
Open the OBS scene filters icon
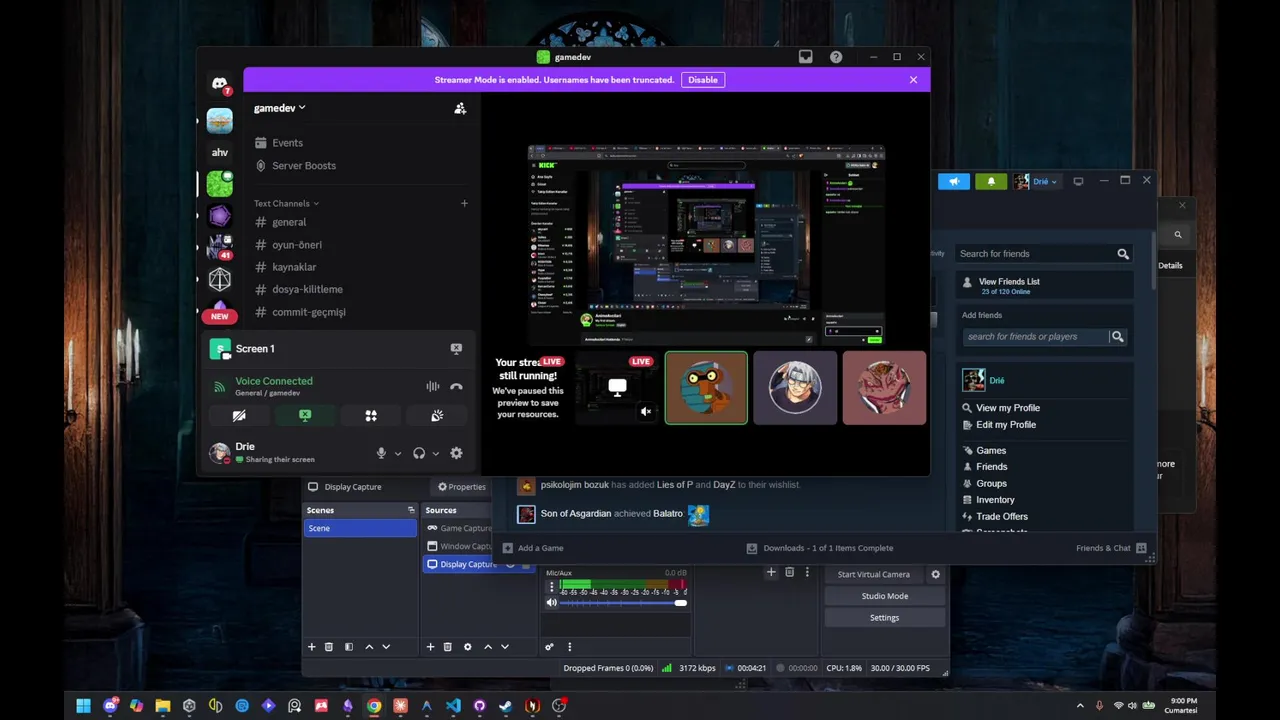click(349, 647)
